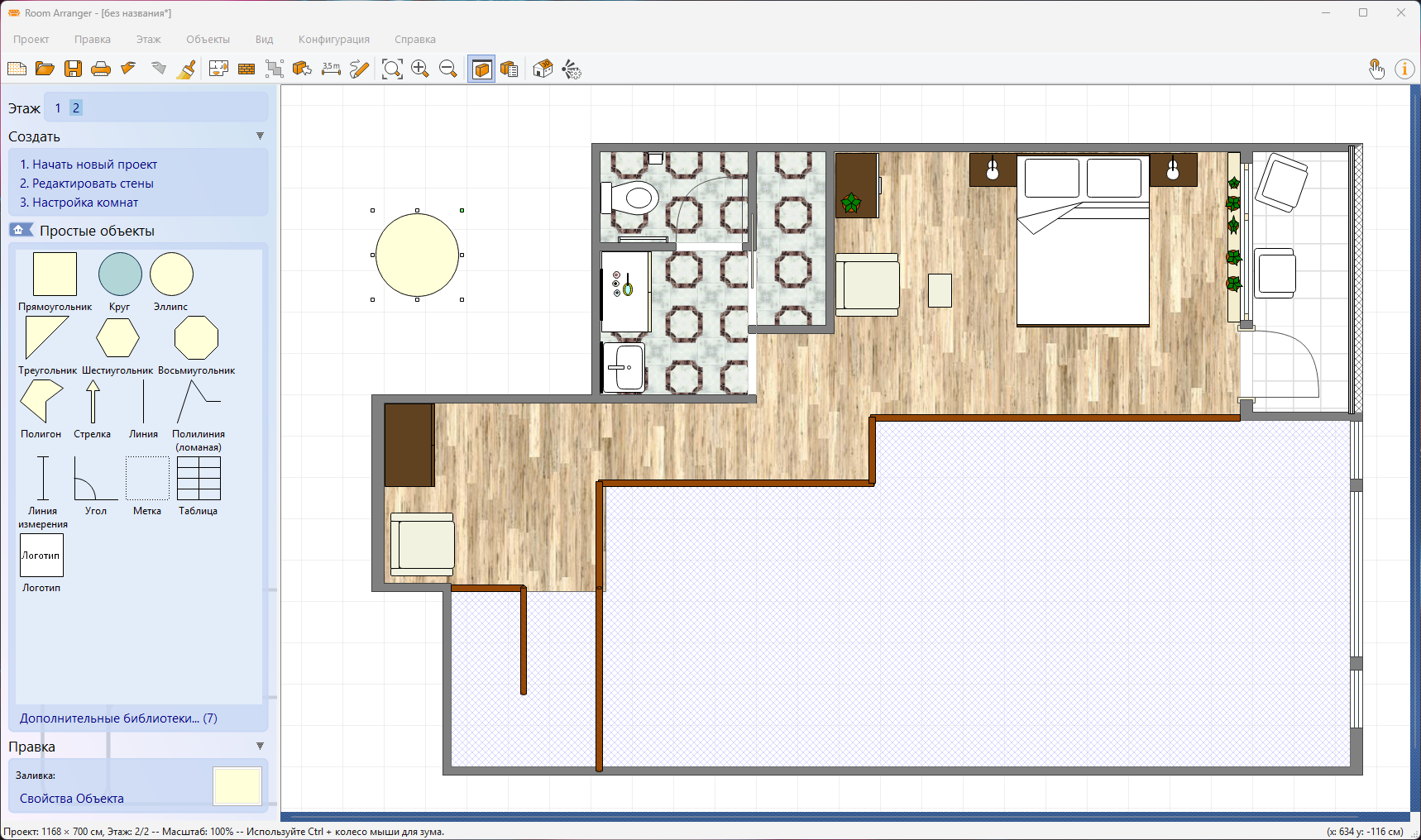
Task: Select the freehand pencil drawing tool
Action: [359, 69]
